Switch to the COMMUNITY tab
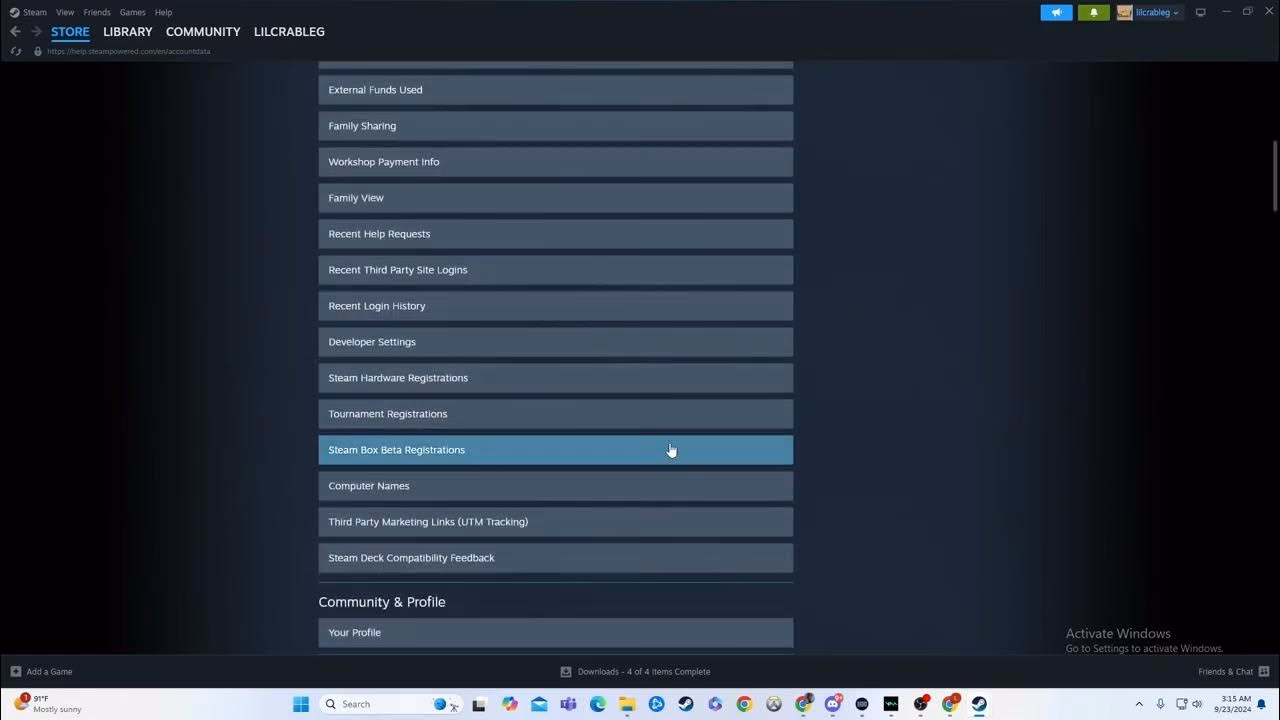The width and height of the screenshot is (1280, 720). (203, 32)
